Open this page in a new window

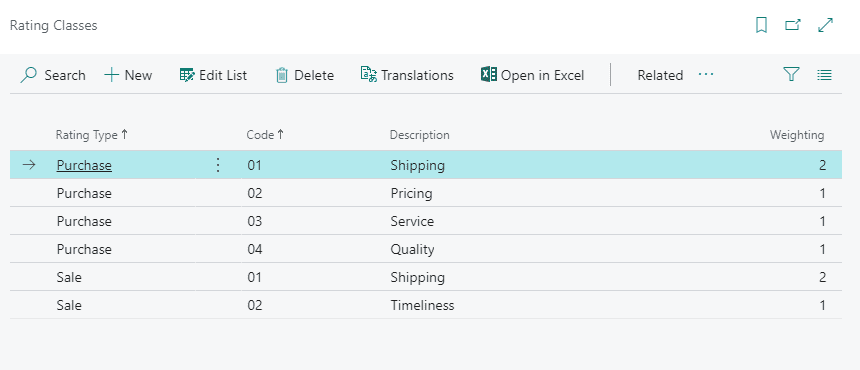(793, 25)
